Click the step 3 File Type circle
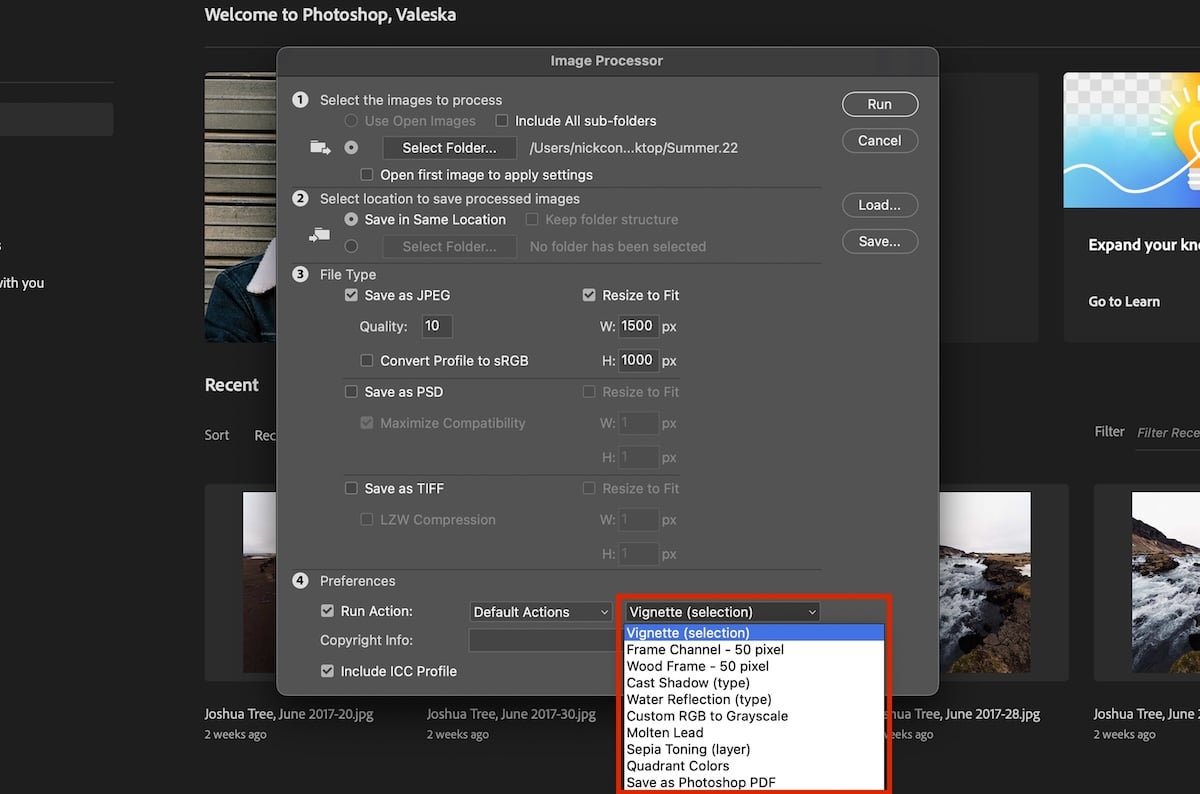 click(300, 274)
